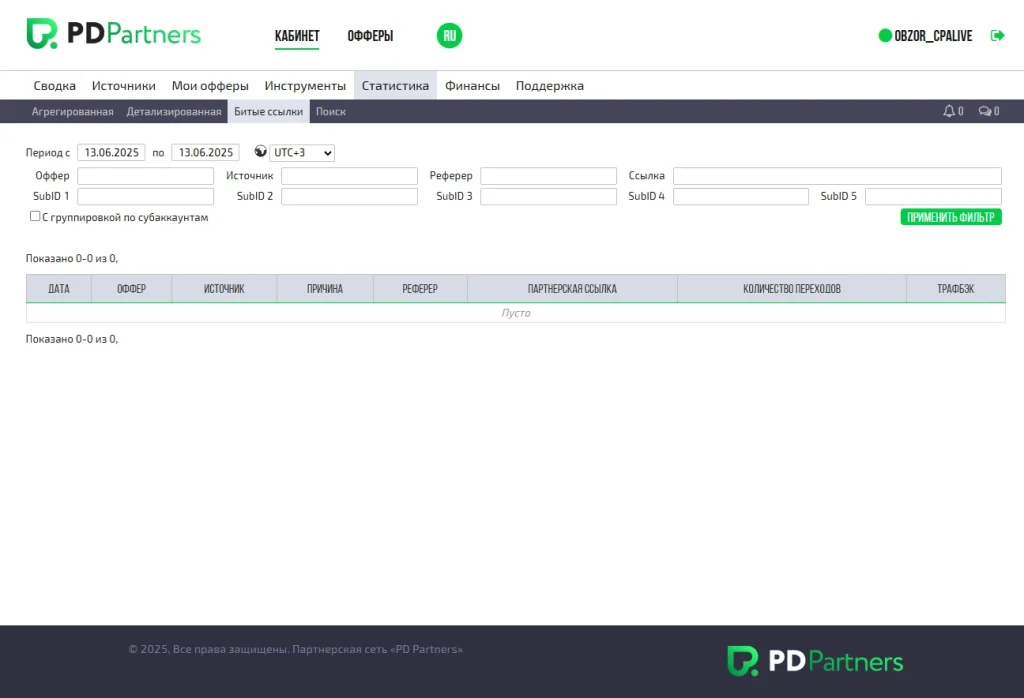The image size is (1024, 698).
Task: Focus the SubID 2 input
Action: 349,197
